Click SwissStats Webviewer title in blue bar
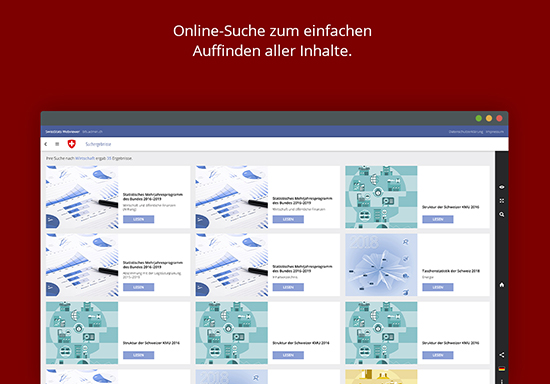 [x=62, y=132]
